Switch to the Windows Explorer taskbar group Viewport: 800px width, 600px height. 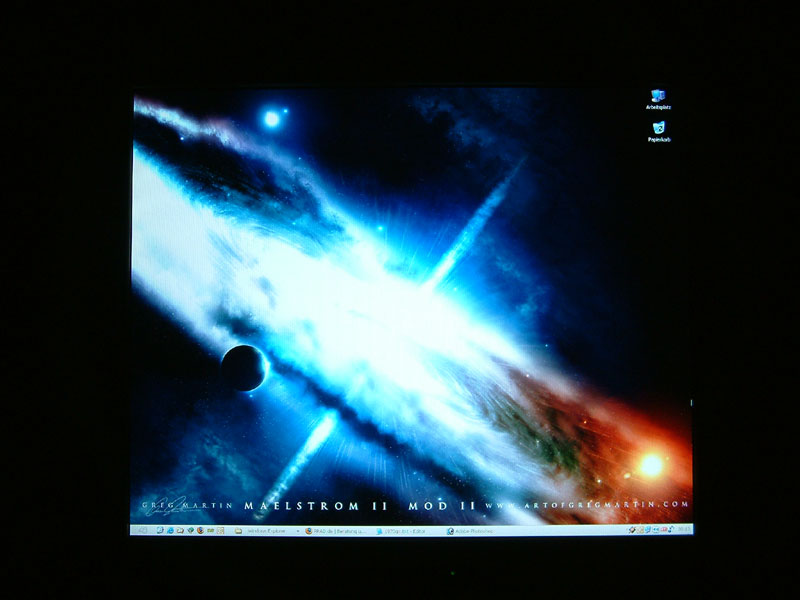pyautogui.click(x=263, y=530)
